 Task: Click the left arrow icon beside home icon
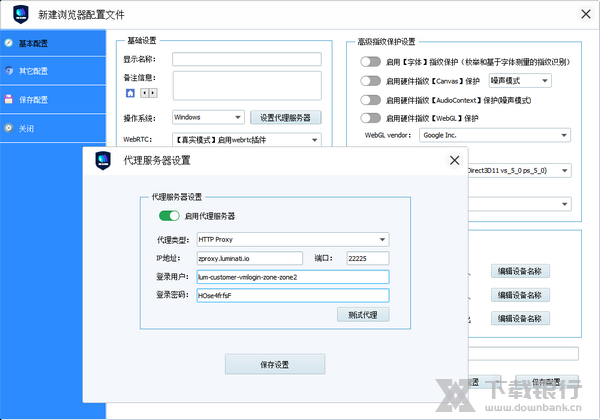(144, 93)
